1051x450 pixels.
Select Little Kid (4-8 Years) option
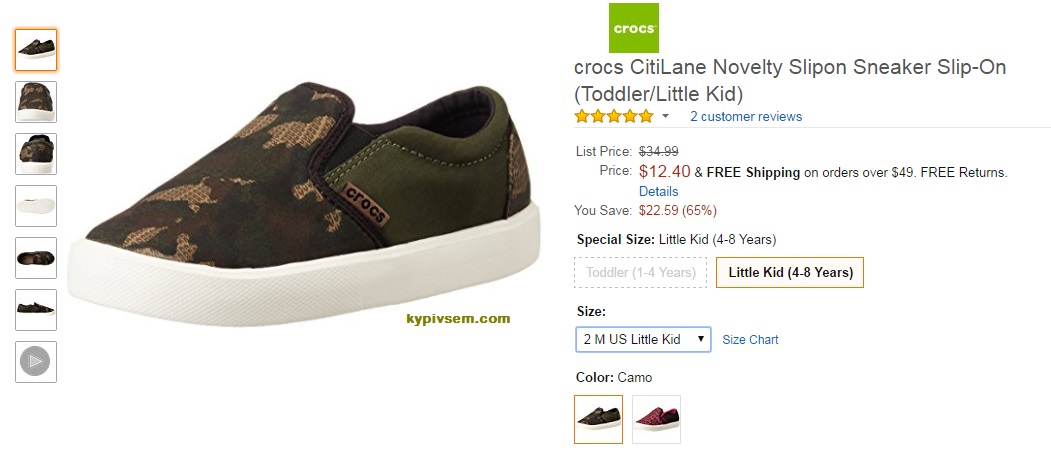pos(790,273)
